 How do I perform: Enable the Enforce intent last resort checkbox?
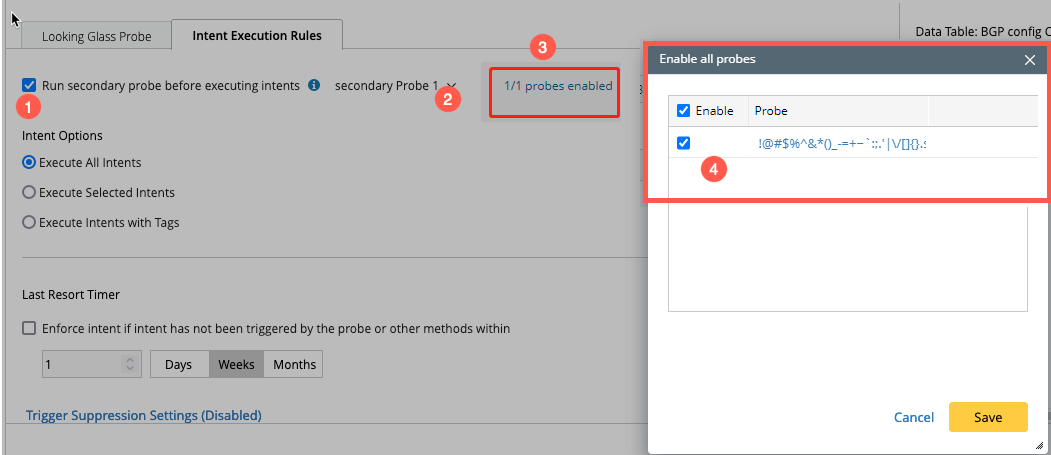click(x=29, y=328)
